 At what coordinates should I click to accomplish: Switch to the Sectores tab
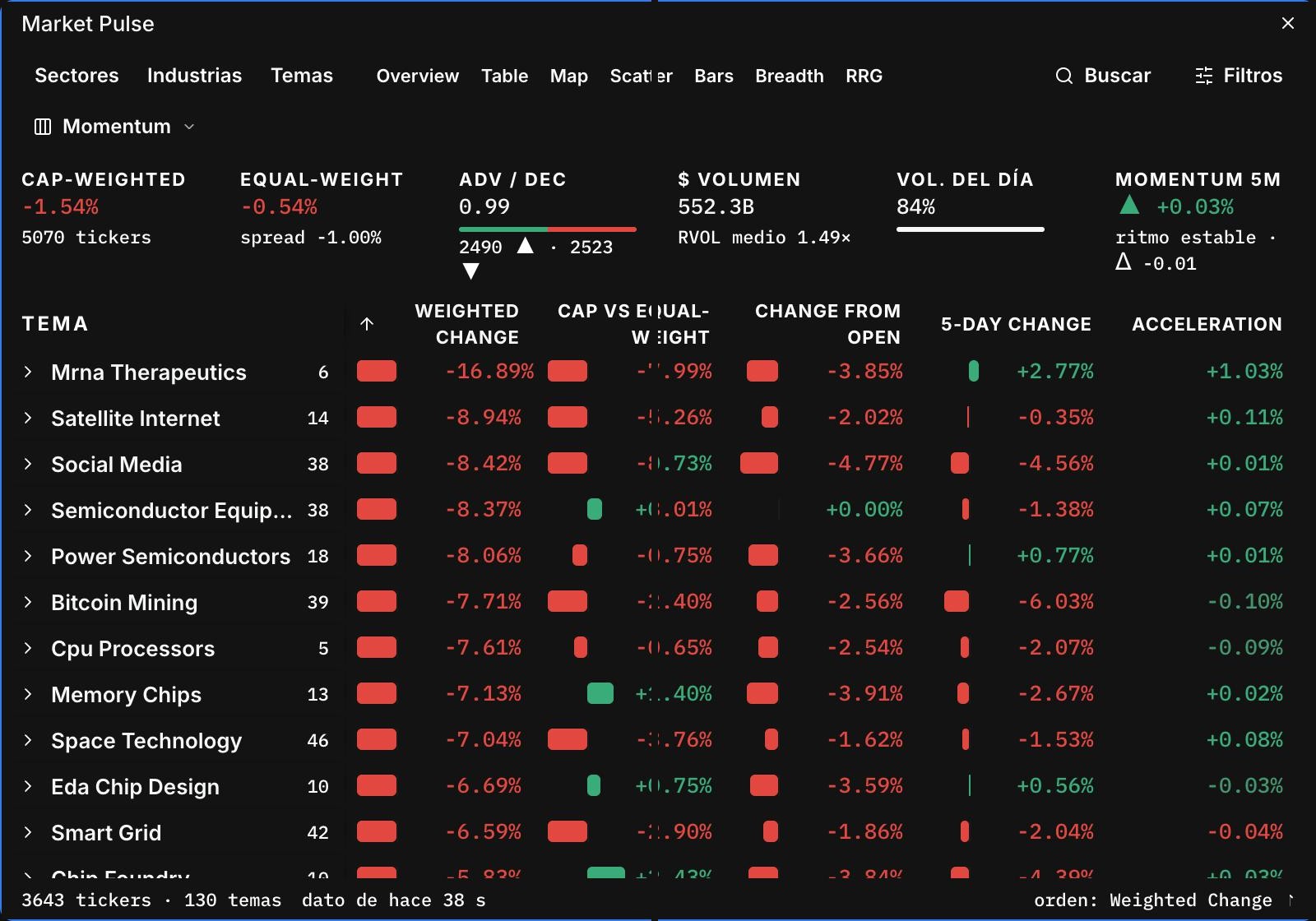(76, 76)
